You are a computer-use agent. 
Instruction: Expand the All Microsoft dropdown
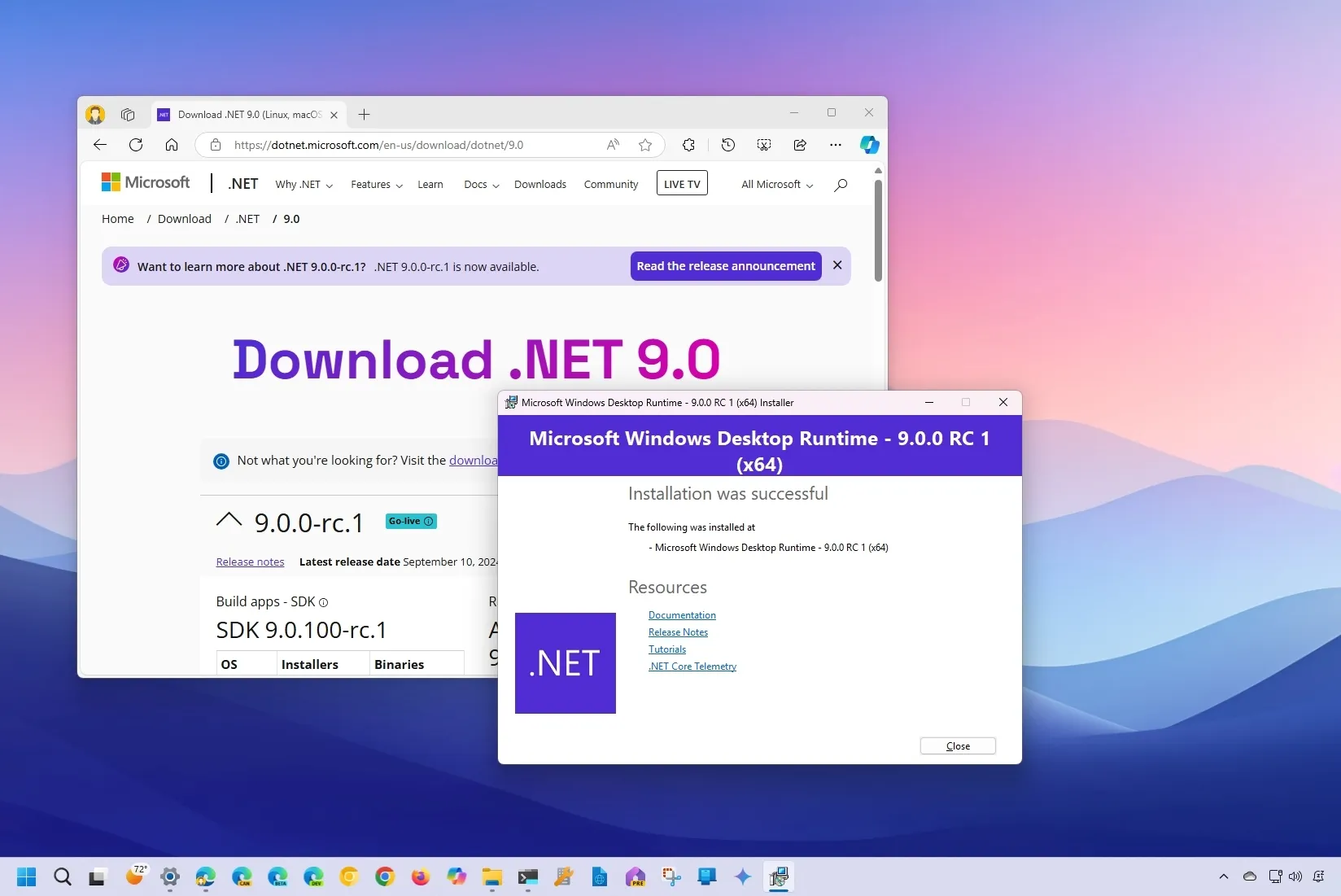(x=774, y=184)
